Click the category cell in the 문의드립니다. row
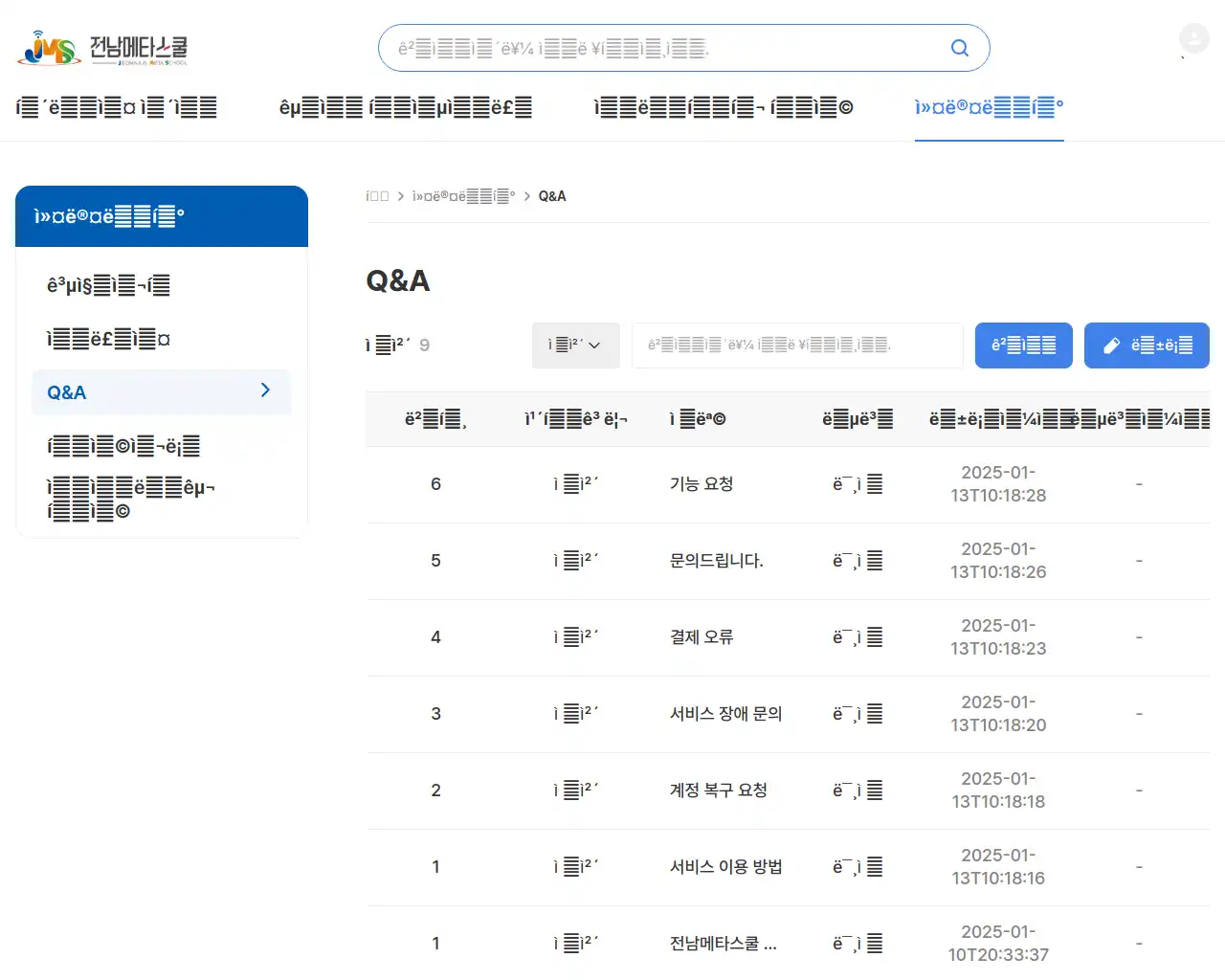This screenshot has width=1225, height=980. [x=576, y=561]
